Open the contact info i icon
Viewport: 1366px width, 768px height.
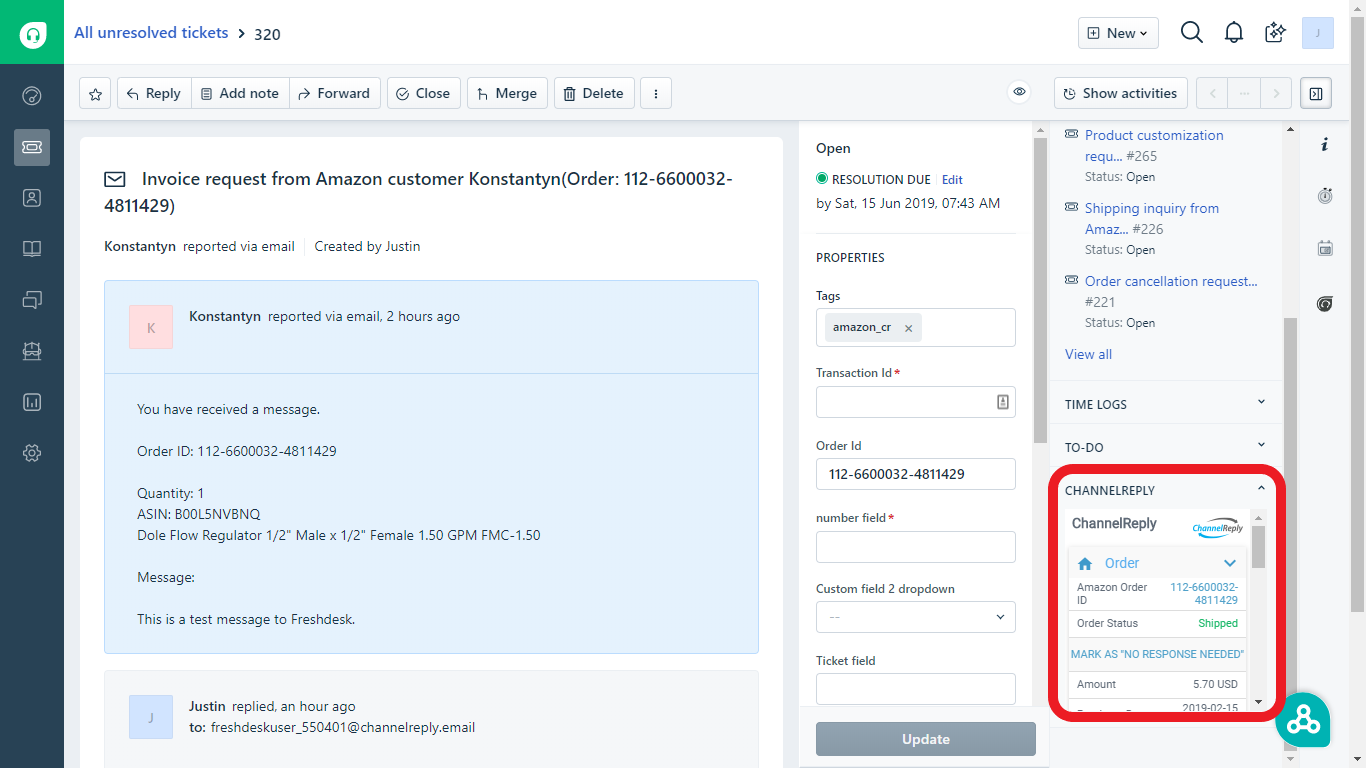(x=1325, y=145)
